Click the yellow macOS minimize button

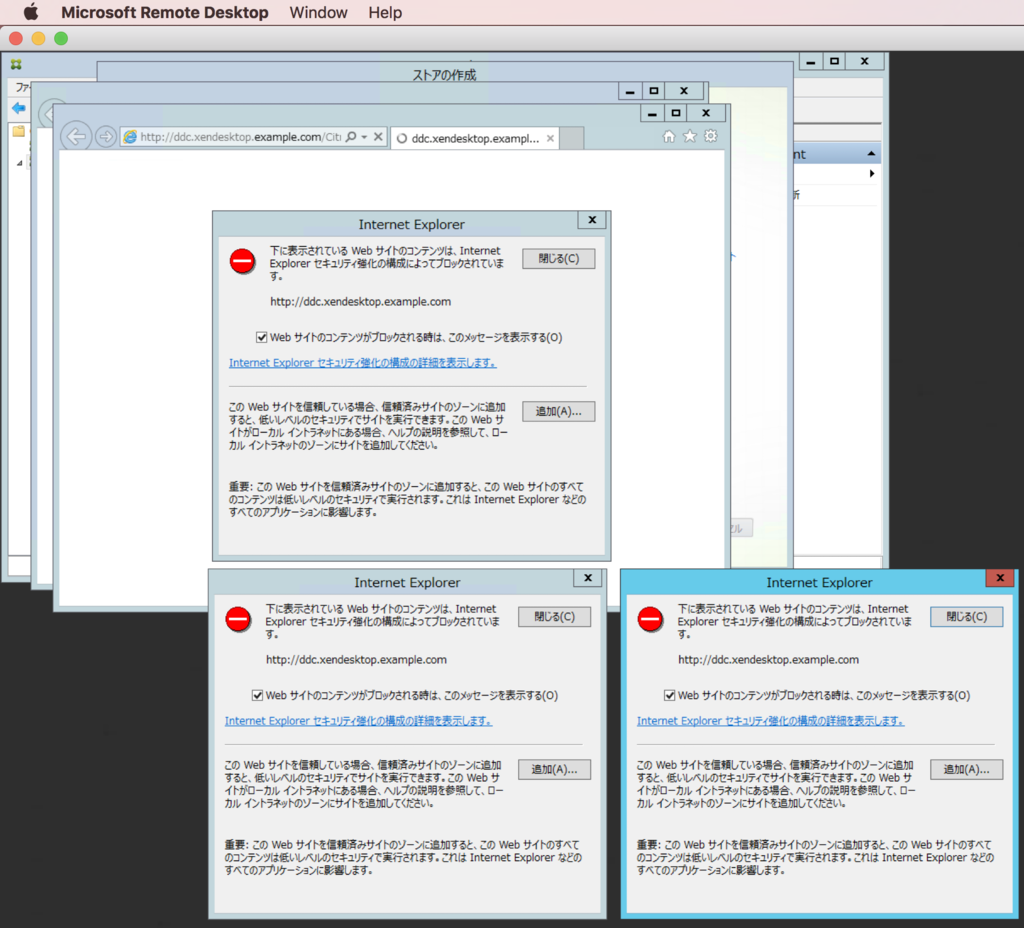click(x=39, y=39)
